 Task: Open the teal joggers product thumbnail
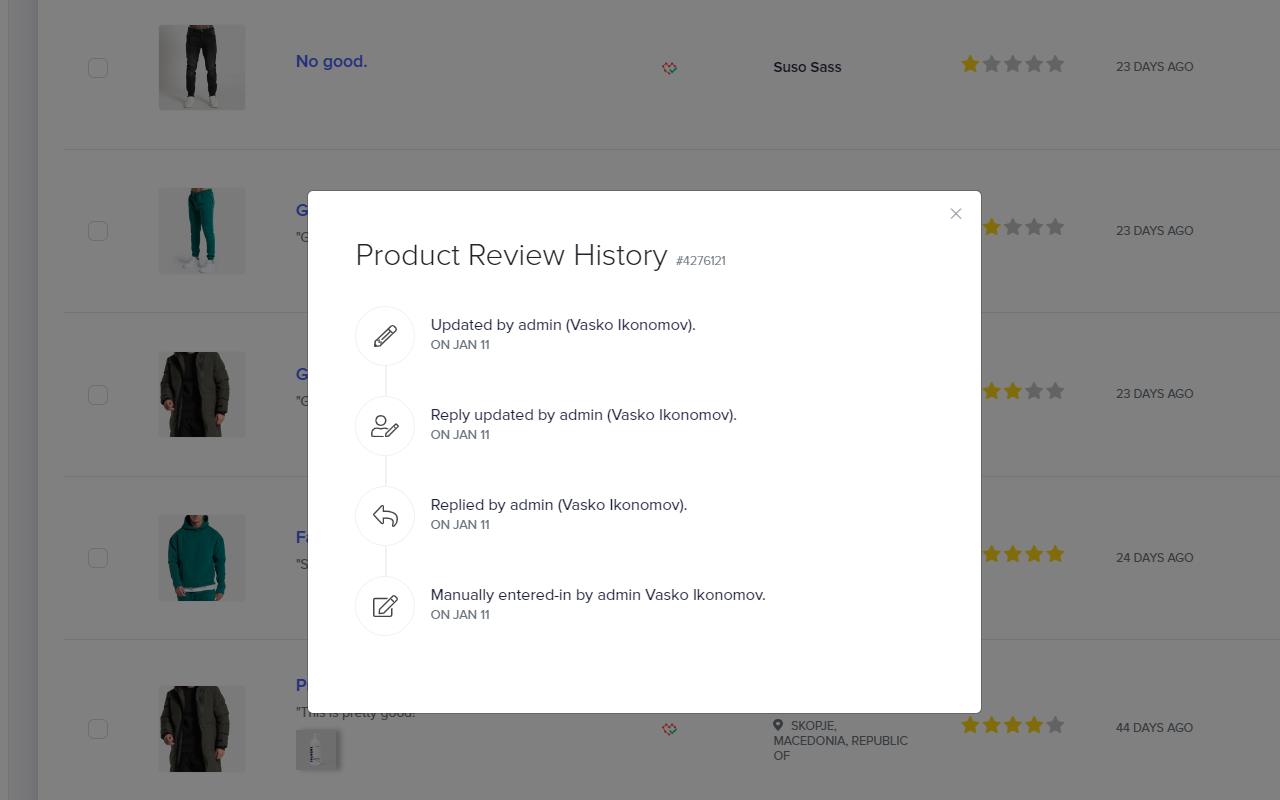(x=201, y=230)
